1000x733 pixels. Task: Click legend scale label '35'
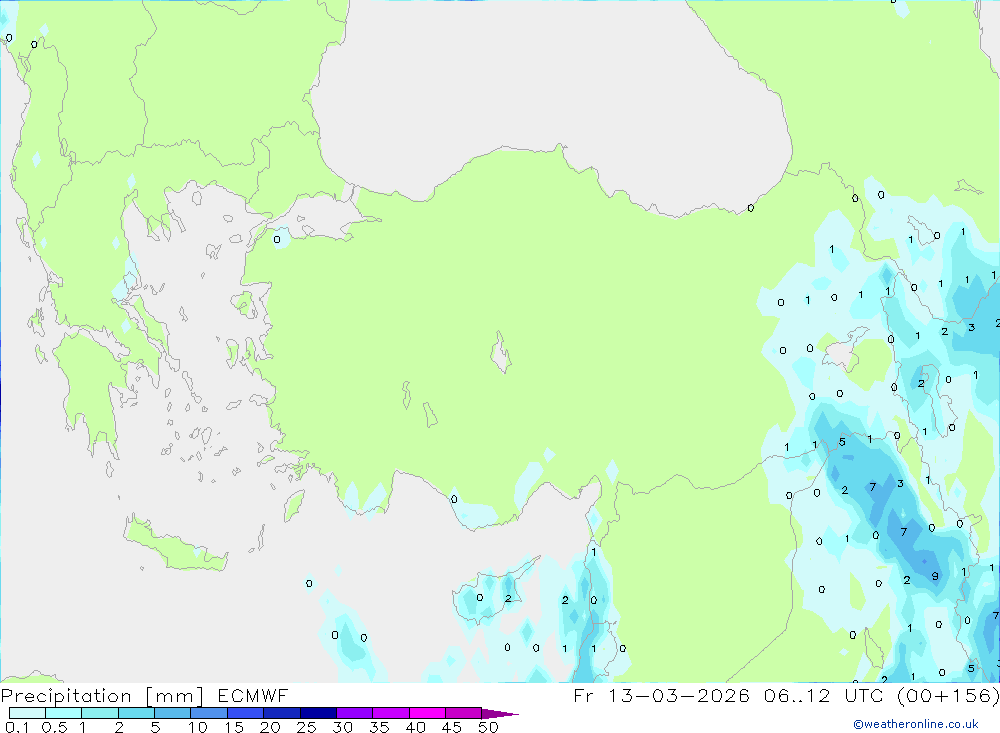379,727
